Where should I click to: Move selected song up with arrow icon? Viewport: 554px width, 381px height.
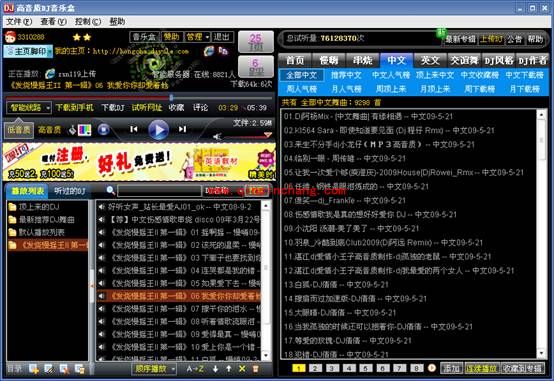(x=229, y=369)
